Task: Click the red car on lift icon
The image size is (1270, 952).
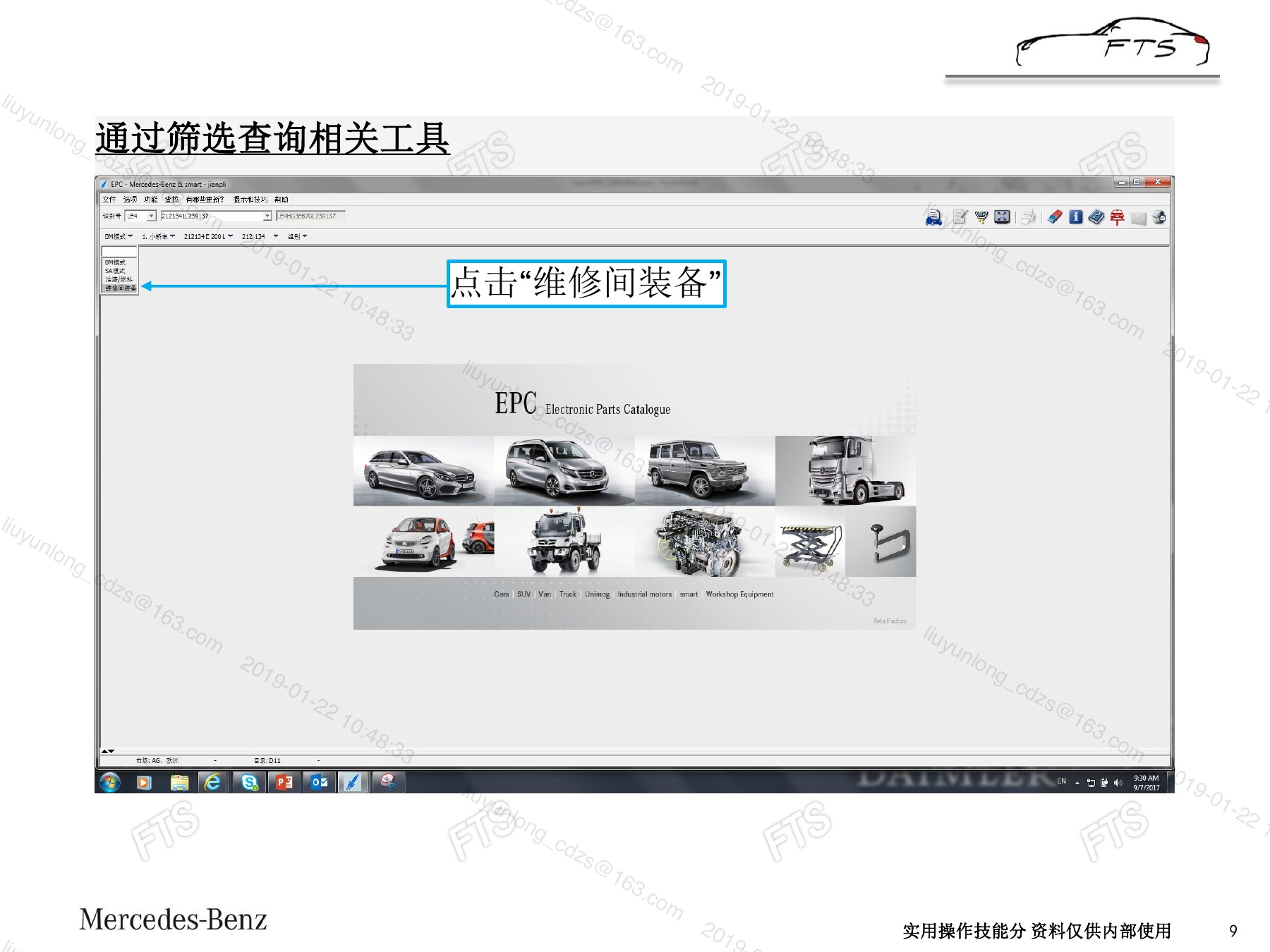Action: [1117, 217]
